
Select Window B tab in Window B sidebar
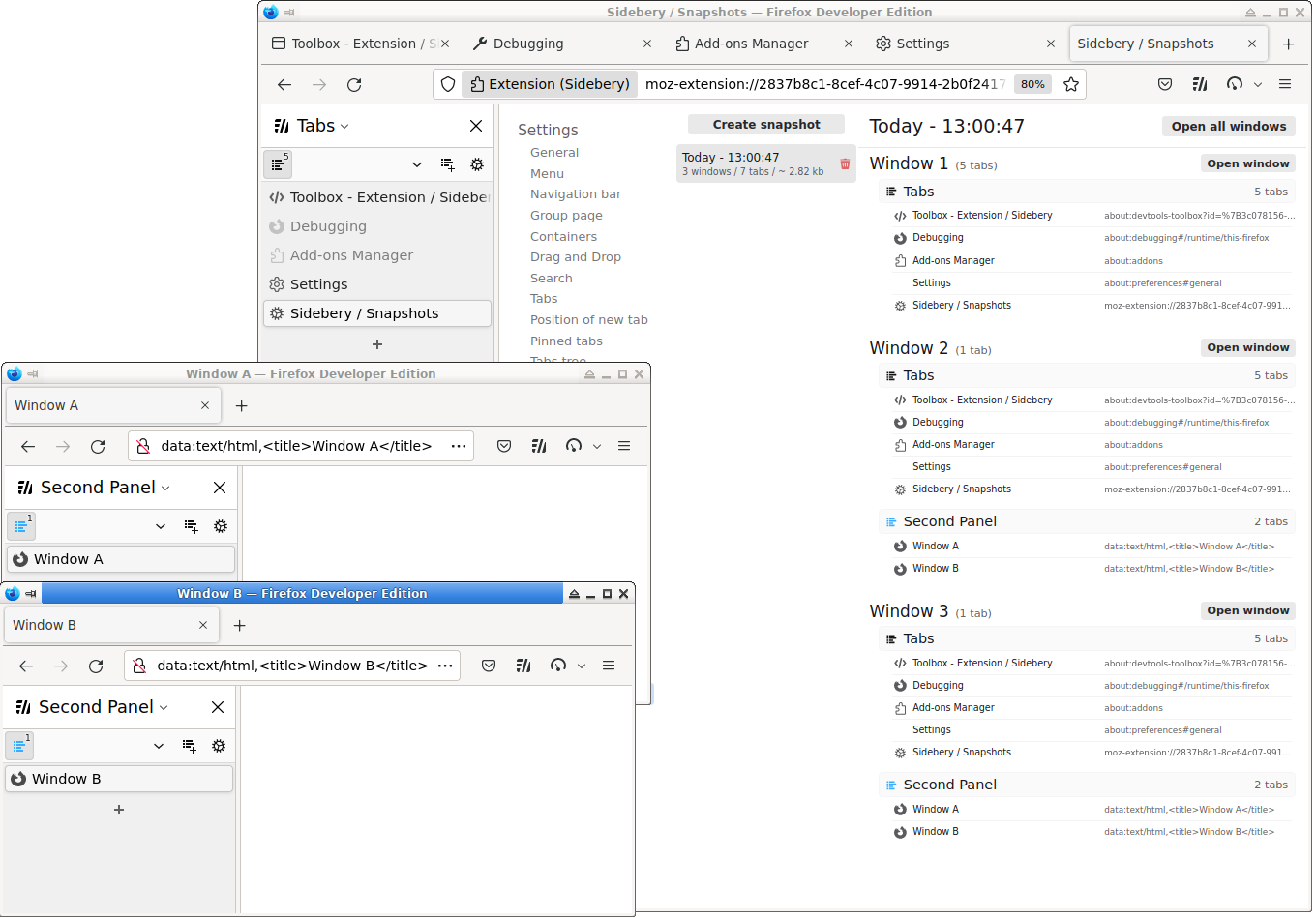pos(119,779)
